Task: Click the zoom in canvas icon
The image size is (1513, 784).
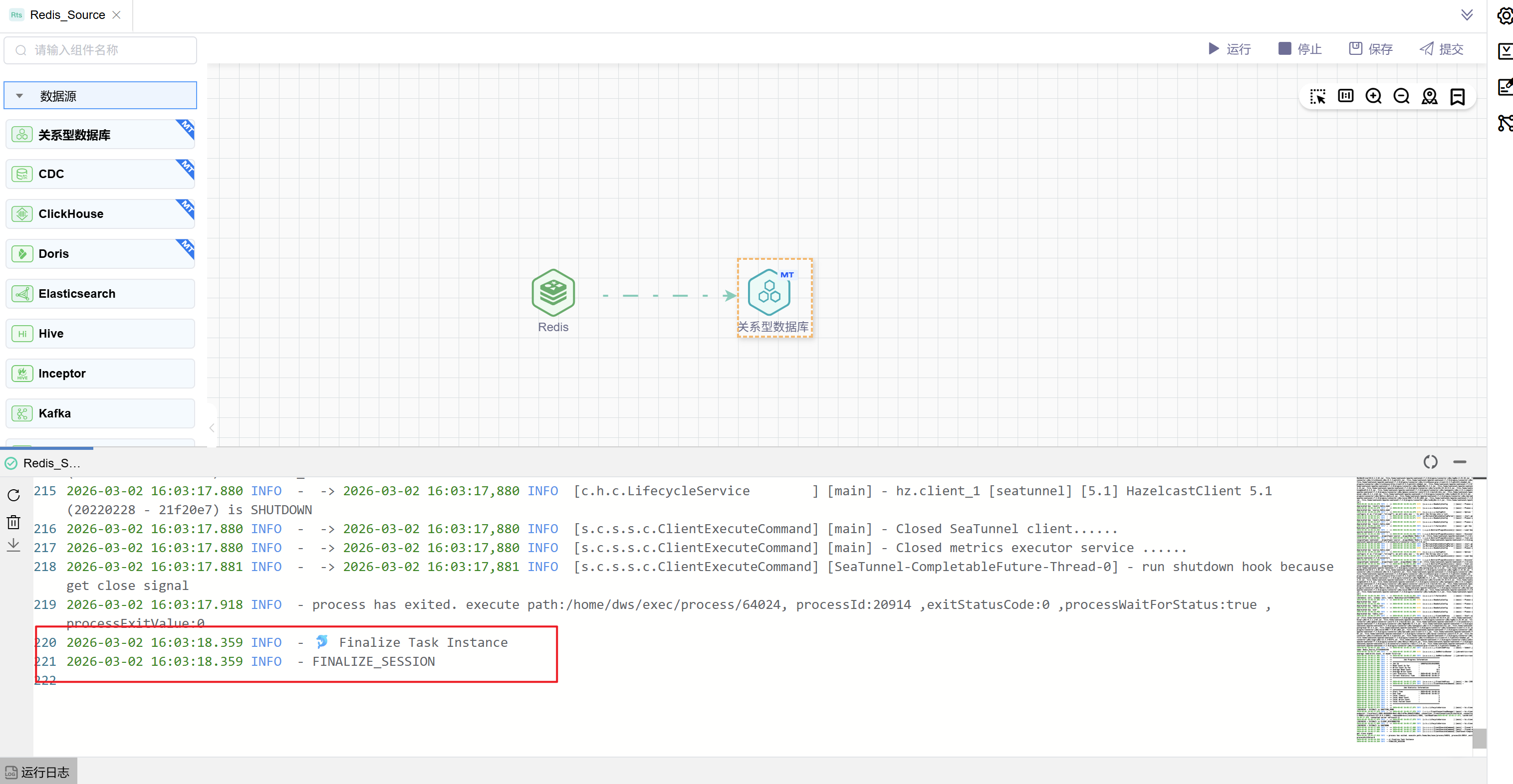Action: pos(1373,96)
